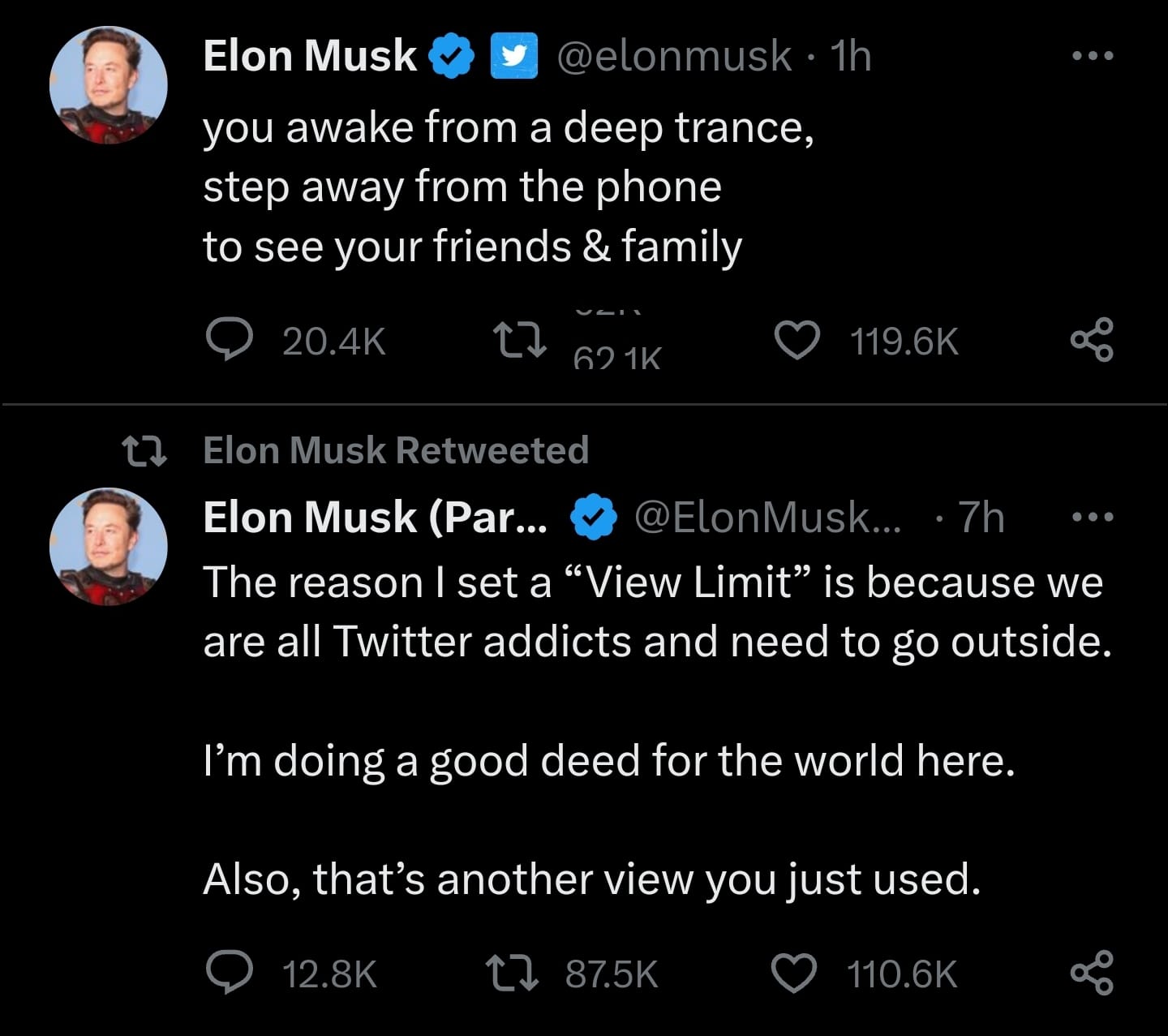Image resolution: width=1168 pixels, height=1036 pixels.
Task: Reply to the first tweet
Action: [231, 340]
